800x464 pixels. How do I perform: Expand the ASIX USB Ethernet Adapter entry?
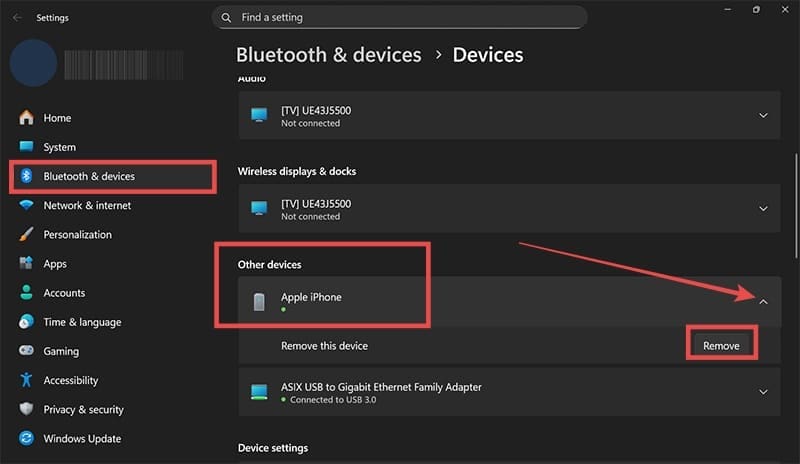pos(763,392)
